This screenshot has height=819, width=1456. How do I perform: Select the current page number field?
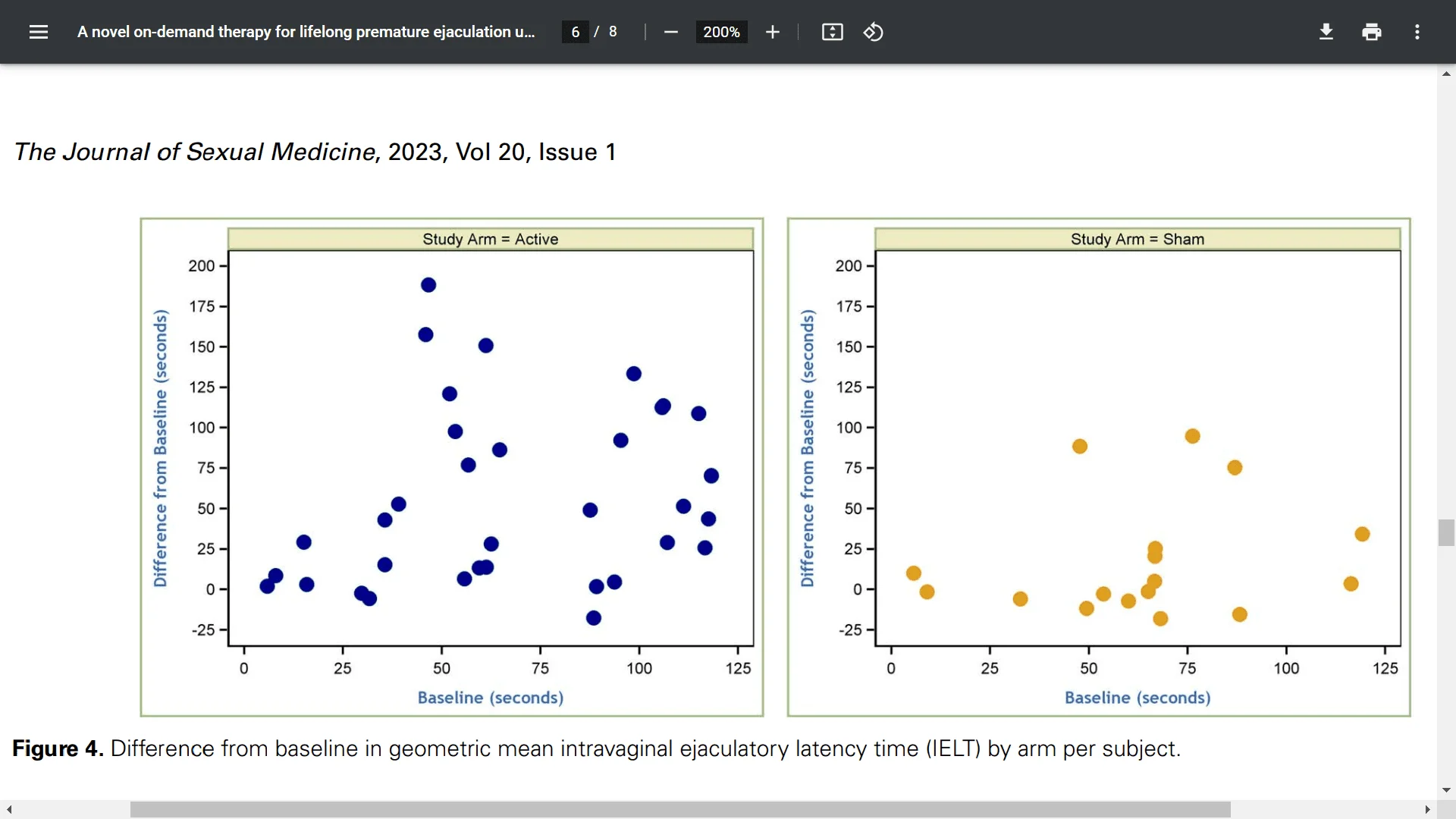click(576, 32)
